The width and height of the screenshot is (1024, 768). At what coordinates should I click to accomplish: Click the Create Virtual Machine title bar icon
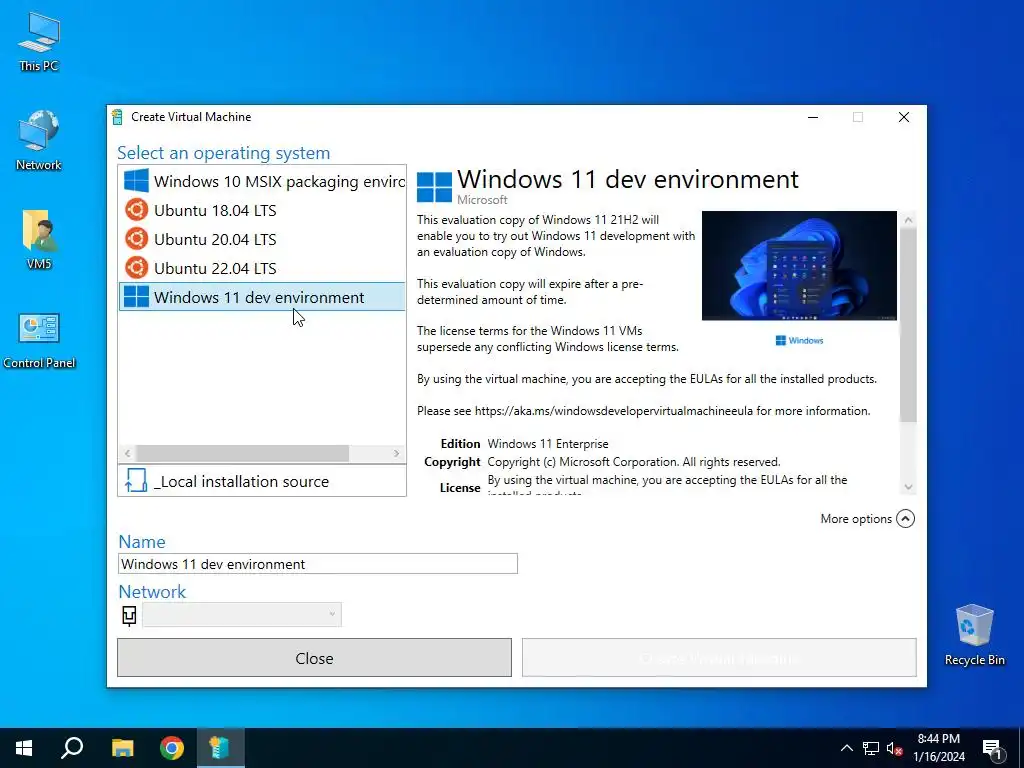(x=118, y=117)
